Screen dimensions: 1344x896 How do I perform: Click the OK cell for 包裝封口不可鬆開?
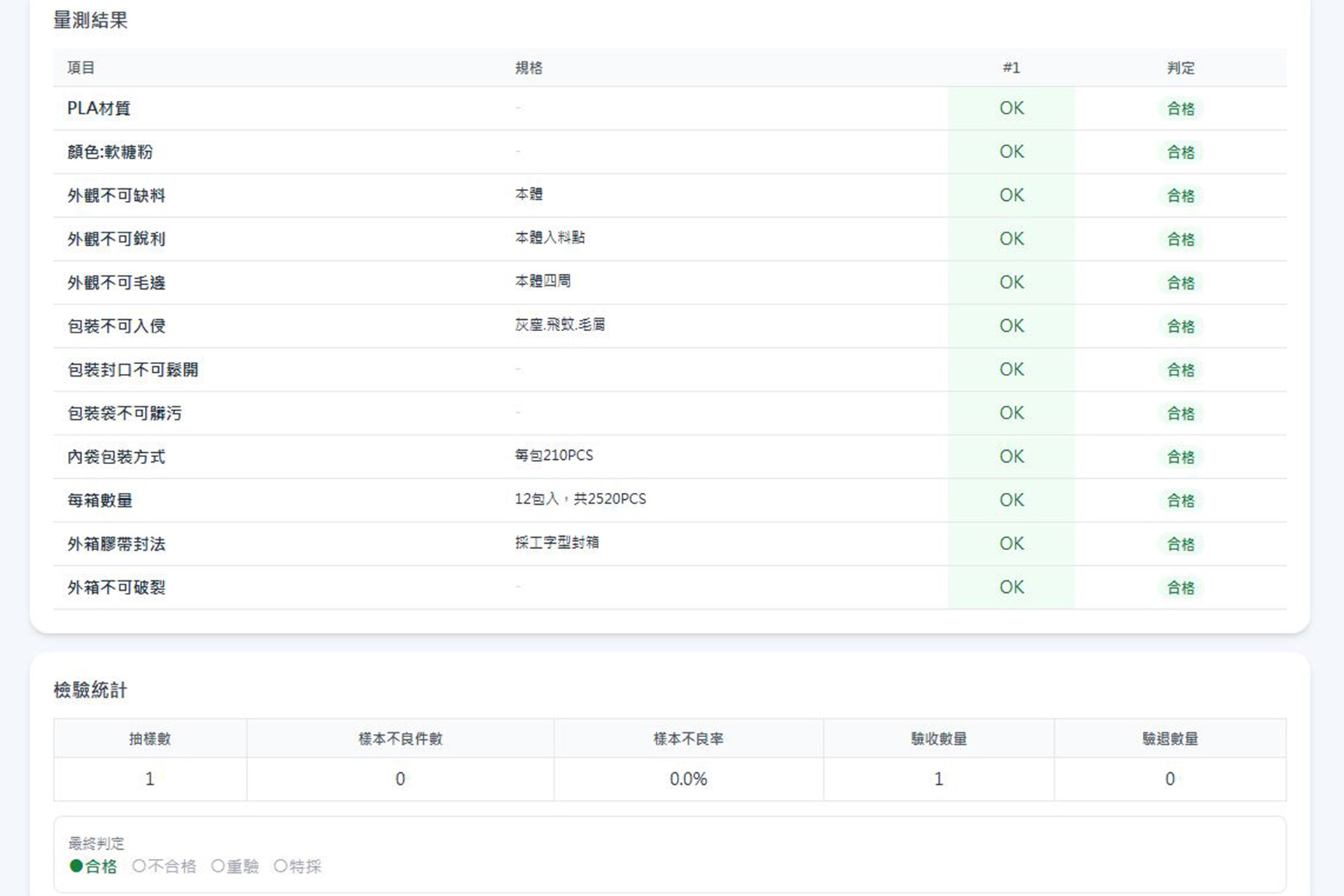coord(1011,370)
